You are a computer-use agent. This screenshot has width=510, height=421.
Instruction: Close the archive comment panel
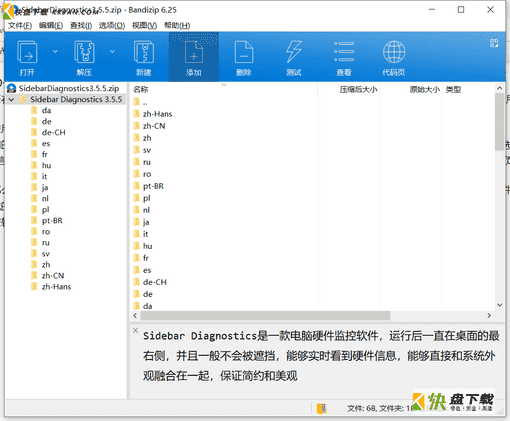click(135, 330)
